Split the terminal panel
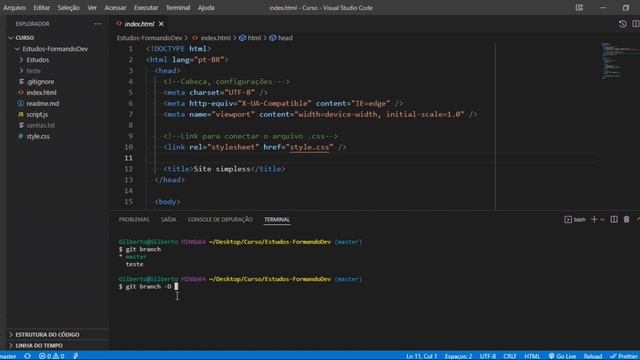Screen dimensions: 640x360 click(x=614, y=220)
